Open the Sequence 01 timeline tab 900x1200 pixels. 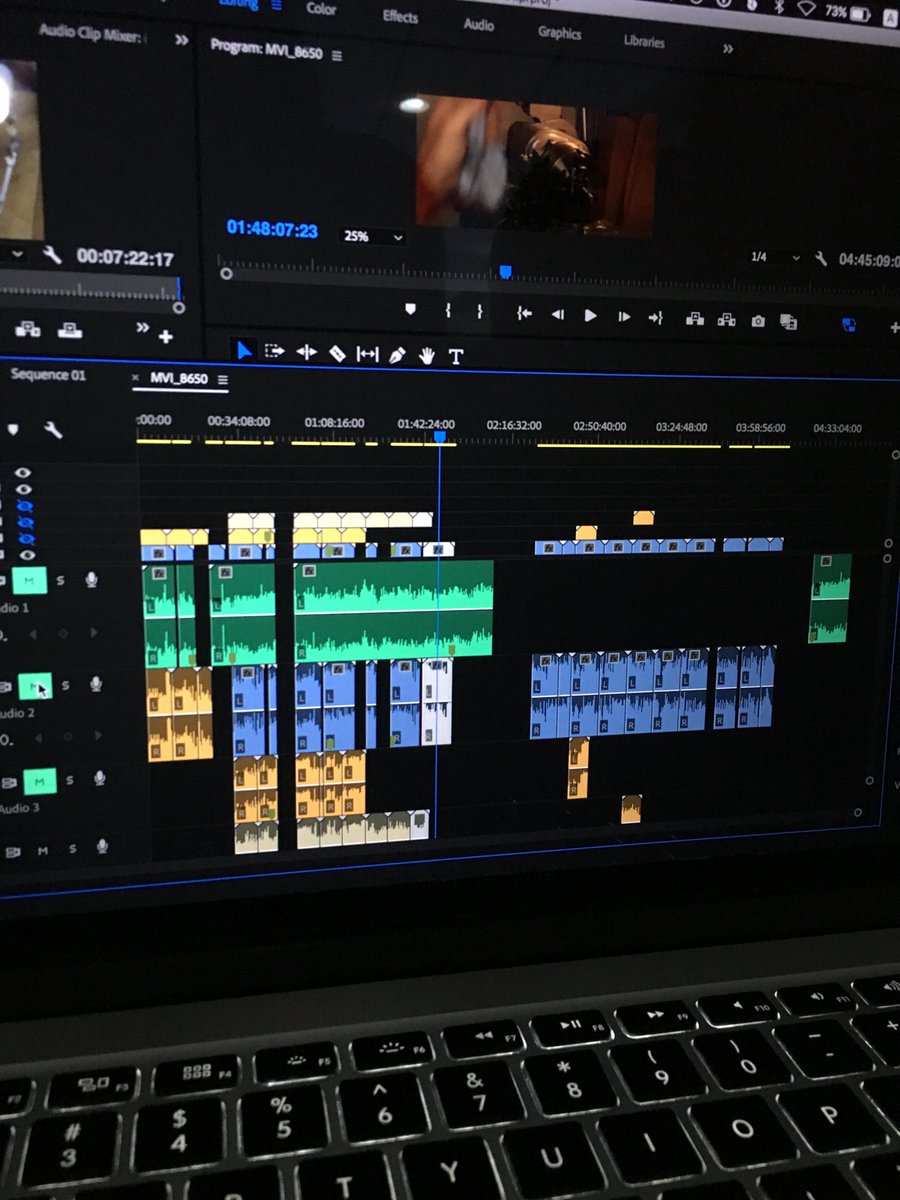(x=48, y=375)
